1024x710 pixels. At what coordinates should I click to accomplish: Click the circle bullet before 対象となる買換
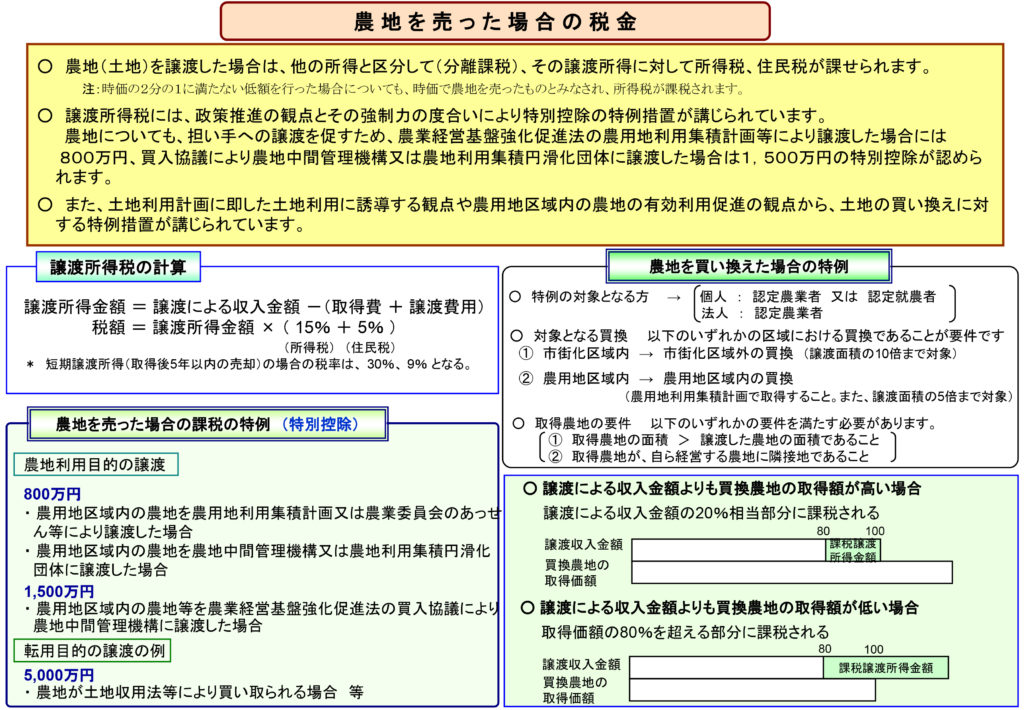click(516, 334)
